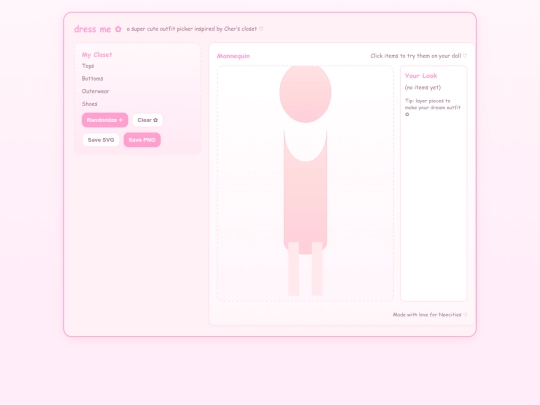Click the Randomize button
The width and height of the screenshot is (540, 405).
tap(105, 120)
